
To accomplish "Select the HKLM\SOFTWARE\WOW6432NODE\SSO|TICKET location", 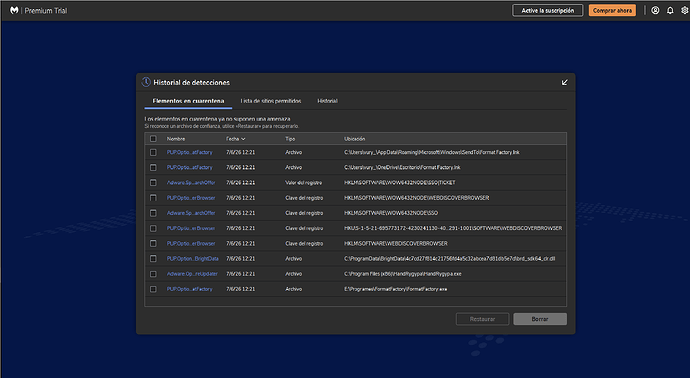I will (x=400, y=183).
